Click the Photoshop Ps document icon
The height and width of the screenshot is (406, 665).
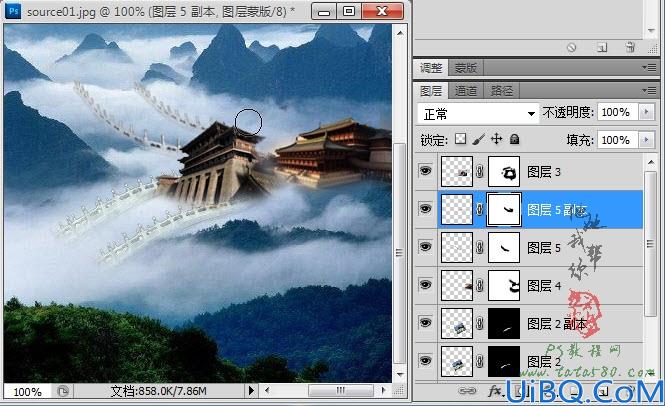pyautogui.click(x=13, y=11)
